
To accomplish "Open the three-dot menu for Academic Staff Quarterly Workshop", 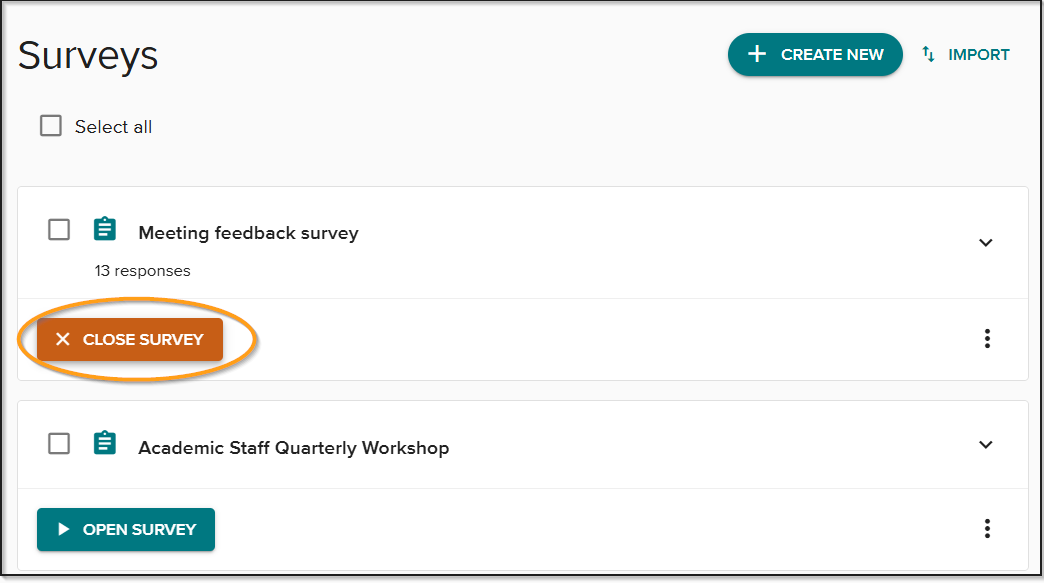I will 987,528.
